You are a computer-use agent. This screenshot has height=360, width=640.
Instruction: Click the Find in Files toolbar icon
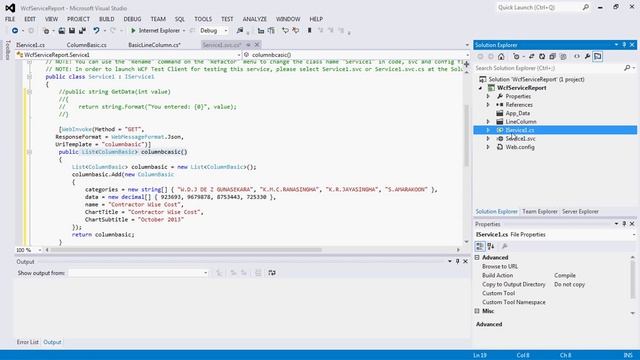pyautogui.click(x=240, y=31)
